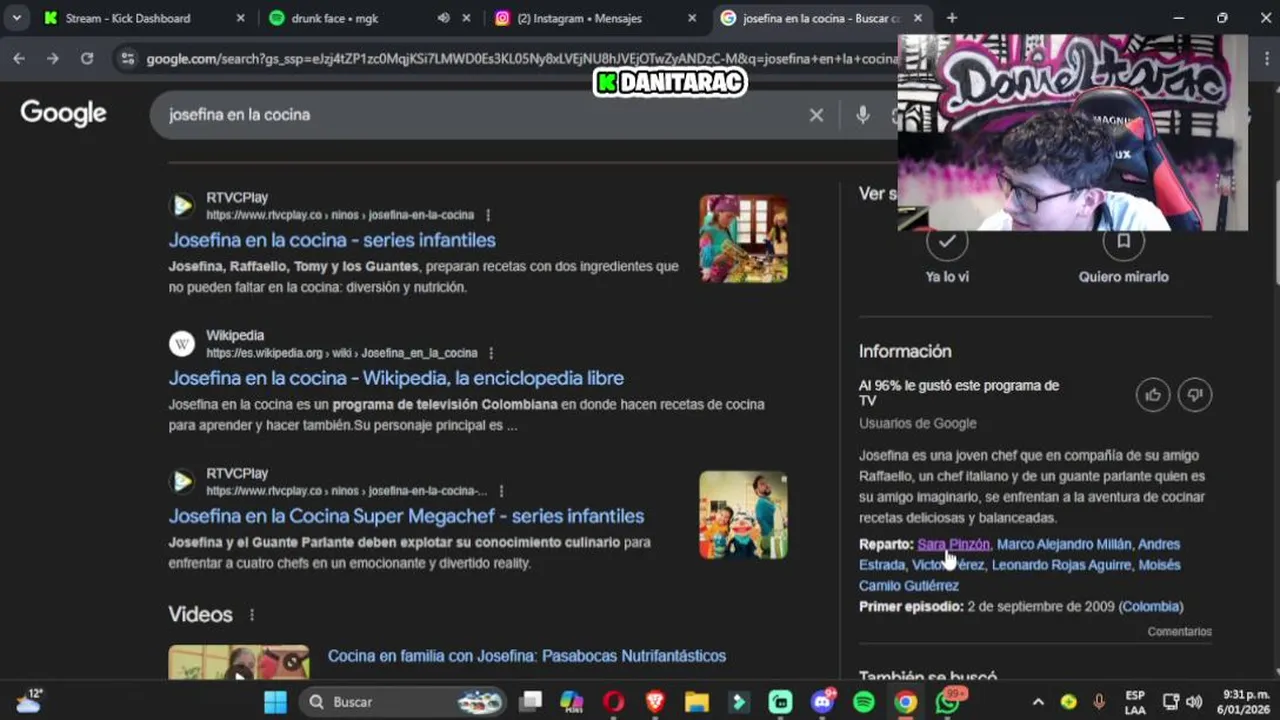Screen dimensions: 1280x720
Task: Open Google Chrome from taskbar
Action: (906, 702)
